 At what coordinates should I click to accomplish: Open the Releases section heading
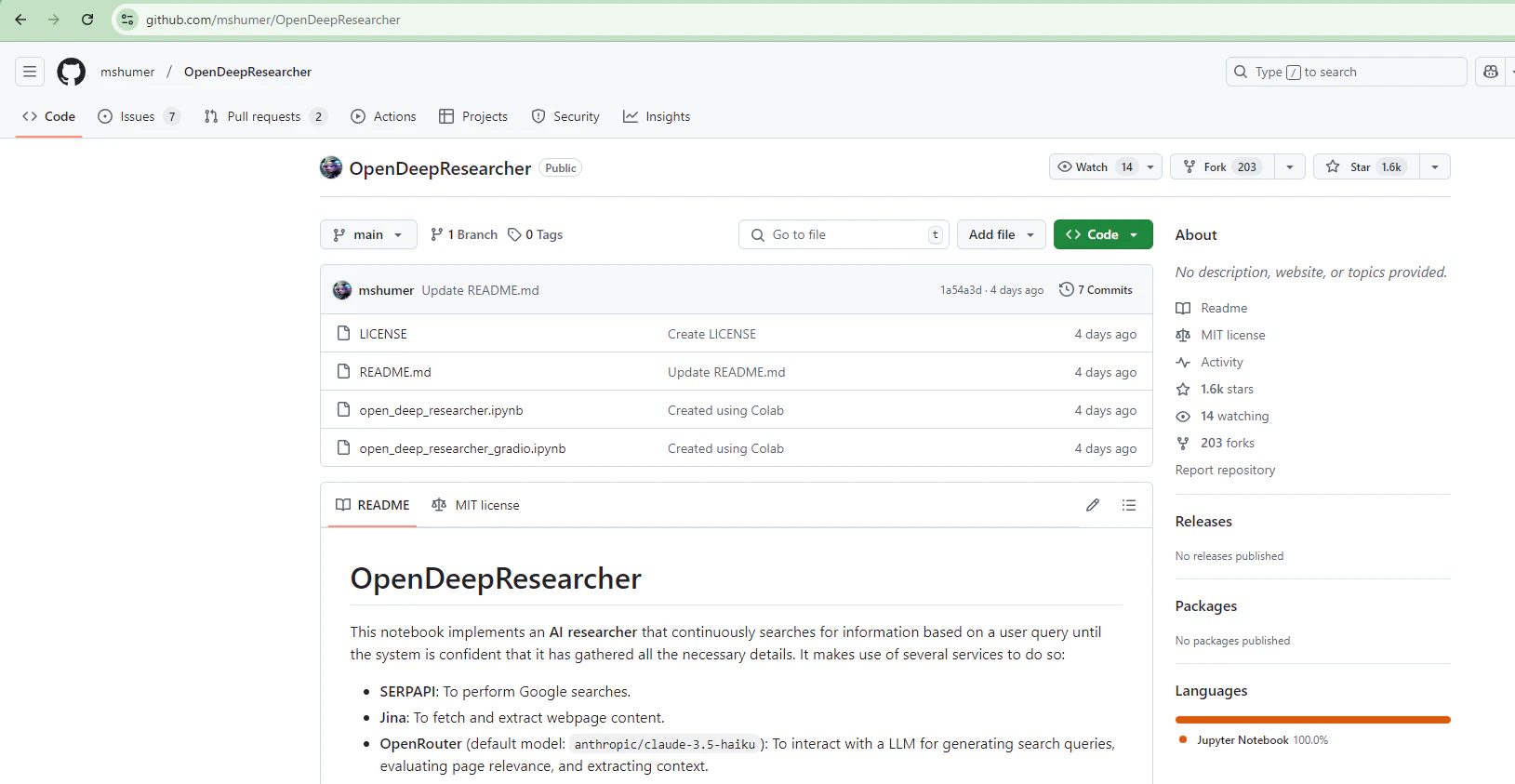pos(1203,522)
